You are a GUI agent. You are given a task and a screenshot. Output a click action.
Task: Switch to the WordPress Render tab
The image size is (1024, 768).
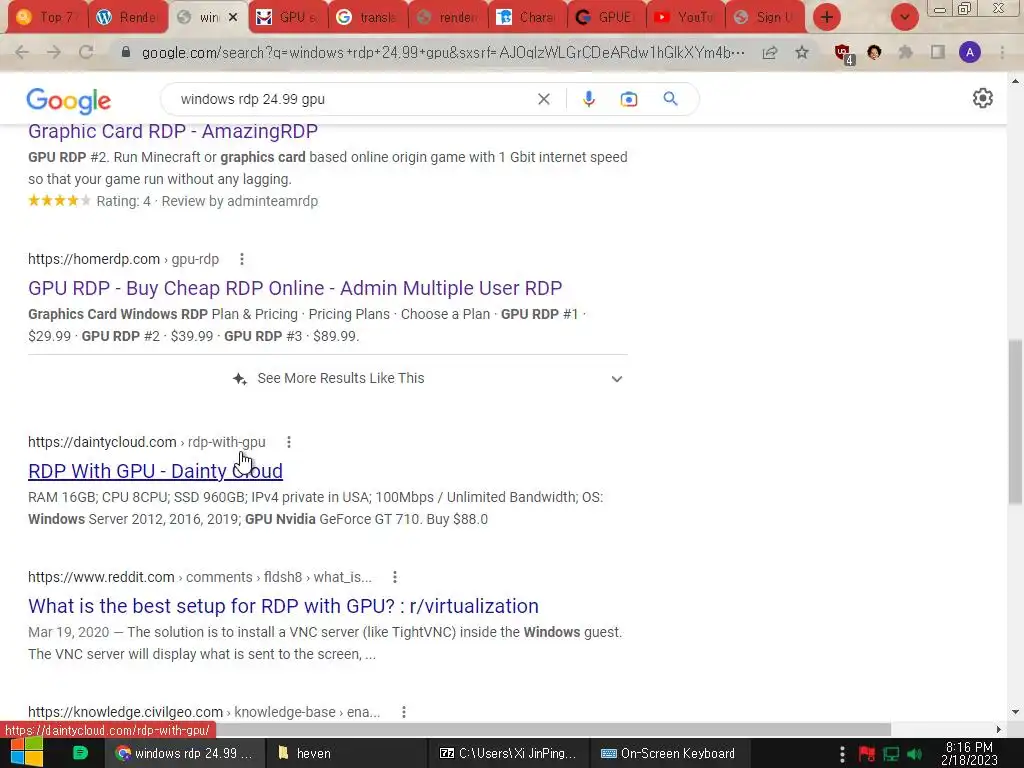pyautogui.click(x=127, y=18)
